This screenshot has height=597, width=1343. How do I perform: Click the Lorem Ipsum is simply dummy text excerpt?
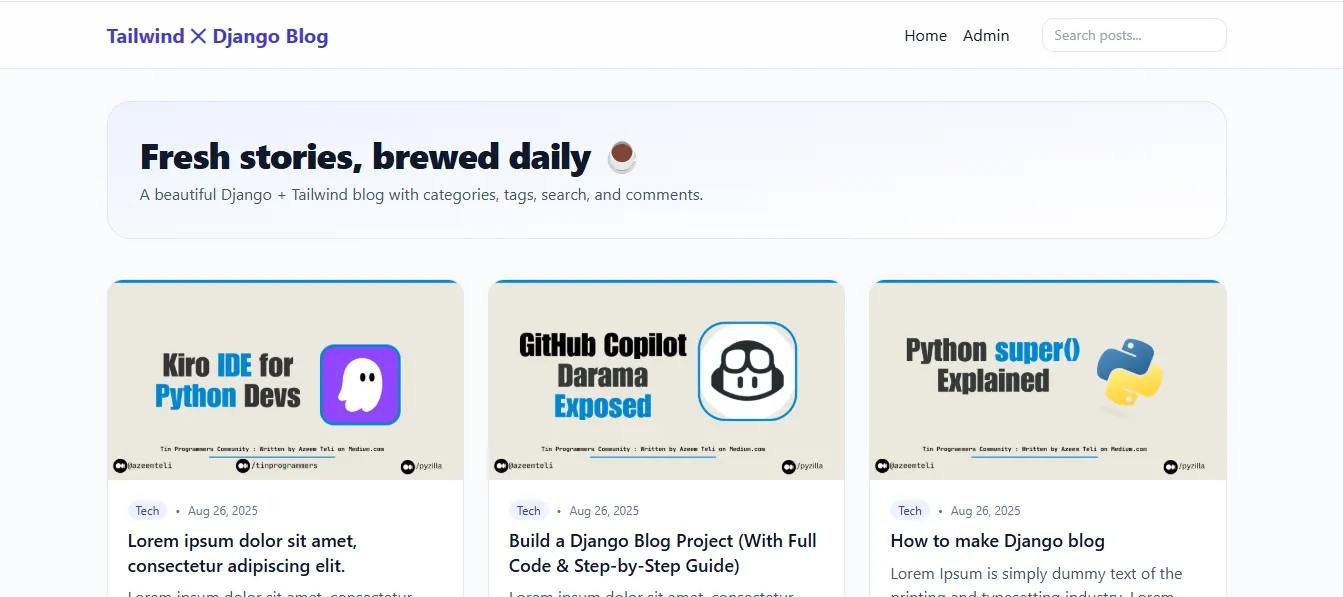[x=1037, y=580]
